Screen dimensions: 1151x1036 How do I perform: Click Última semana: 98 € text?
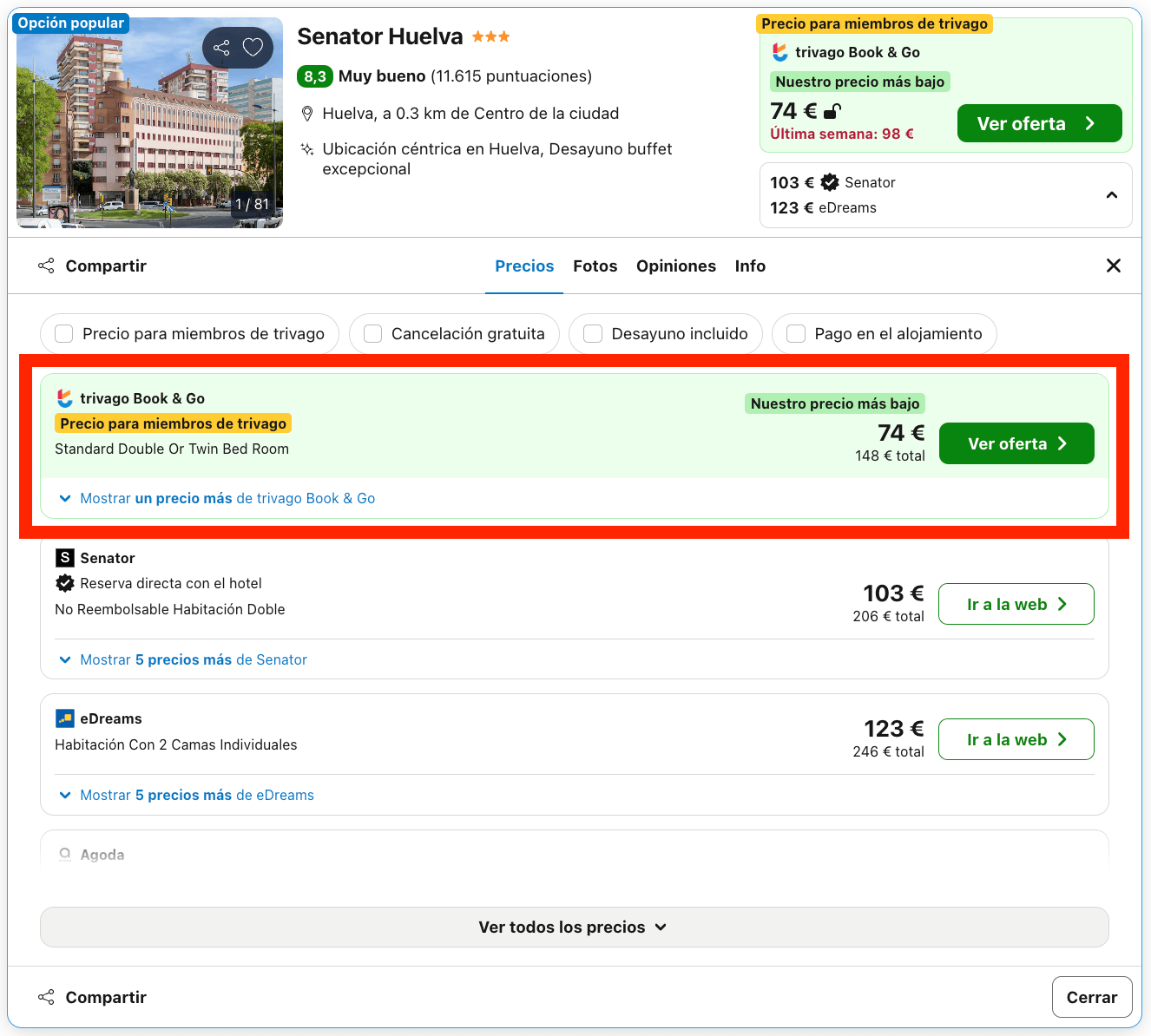pyautogui.click(x=842, y=134)
